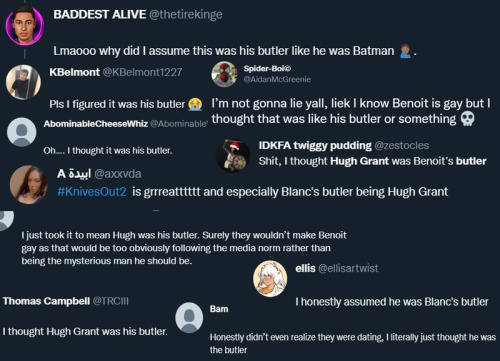Click AbominableCheeseWhiz's default gray avatar
The image size is (500, 361).
pyautogui.click(x=22, y=132)
